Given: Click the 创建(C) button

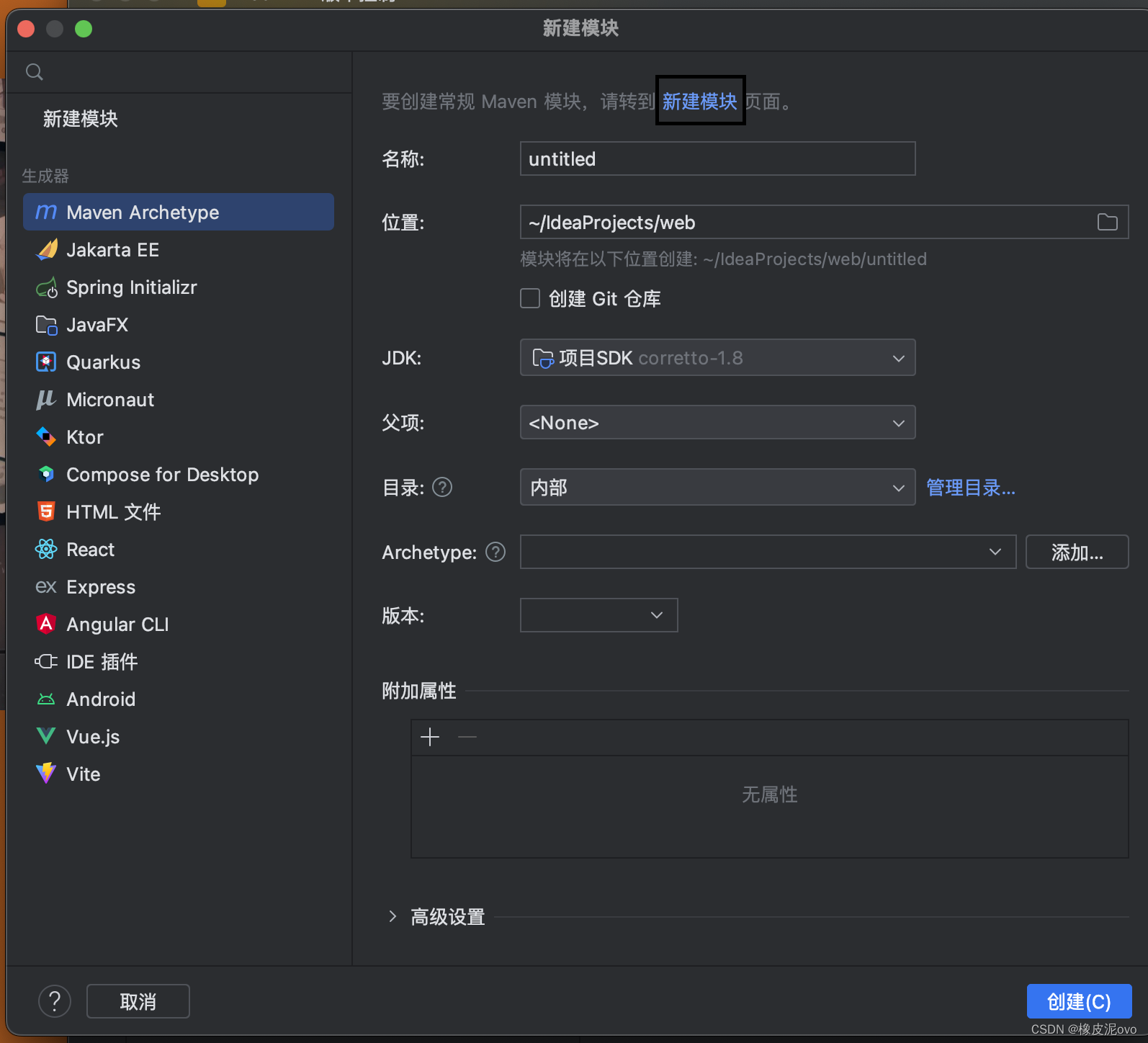Looking at the screenshot, I should (x=1079, y=1001).
